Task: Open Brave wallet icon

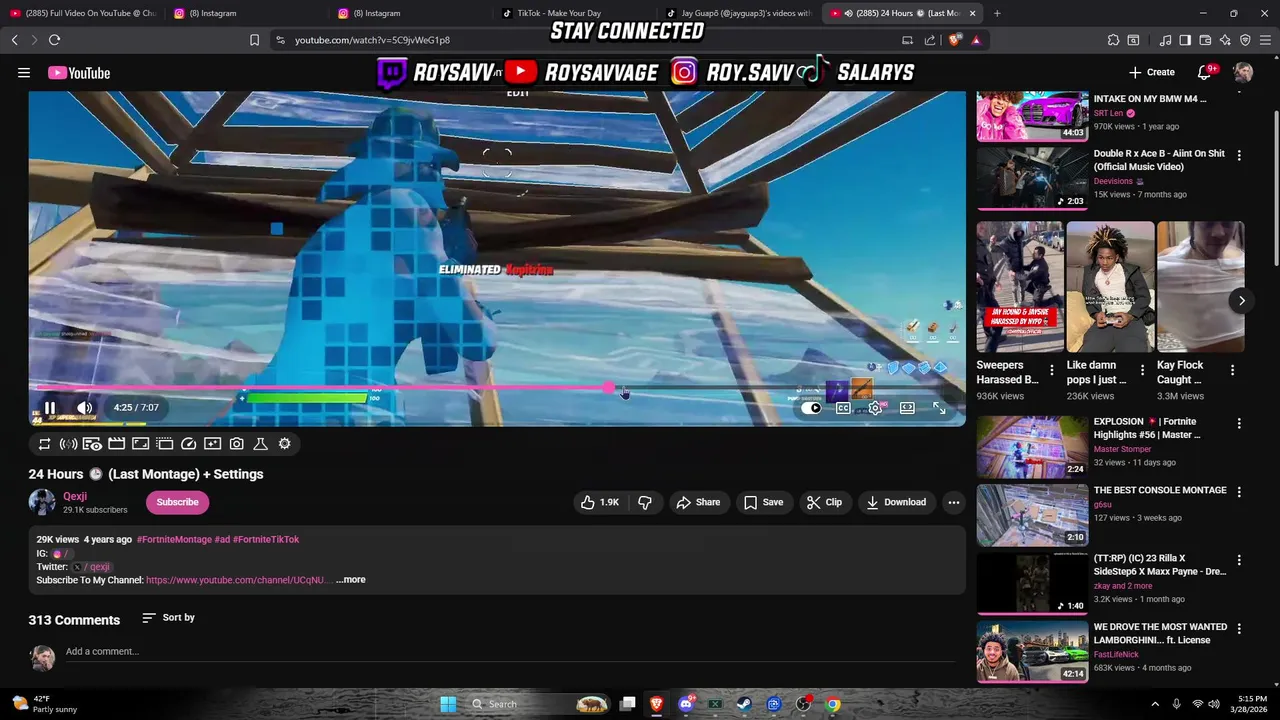Action: coord(1205,40)
